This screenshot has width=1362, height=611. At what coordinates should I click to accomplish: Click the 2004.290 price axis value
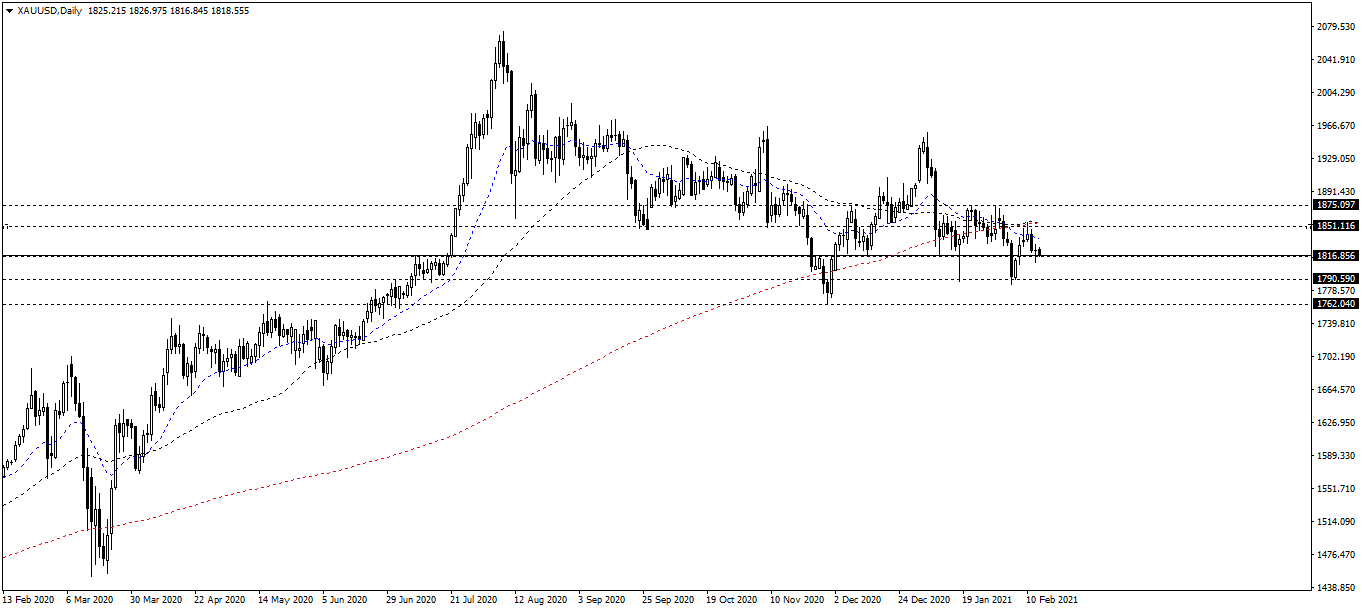[x=1337, y=93]
